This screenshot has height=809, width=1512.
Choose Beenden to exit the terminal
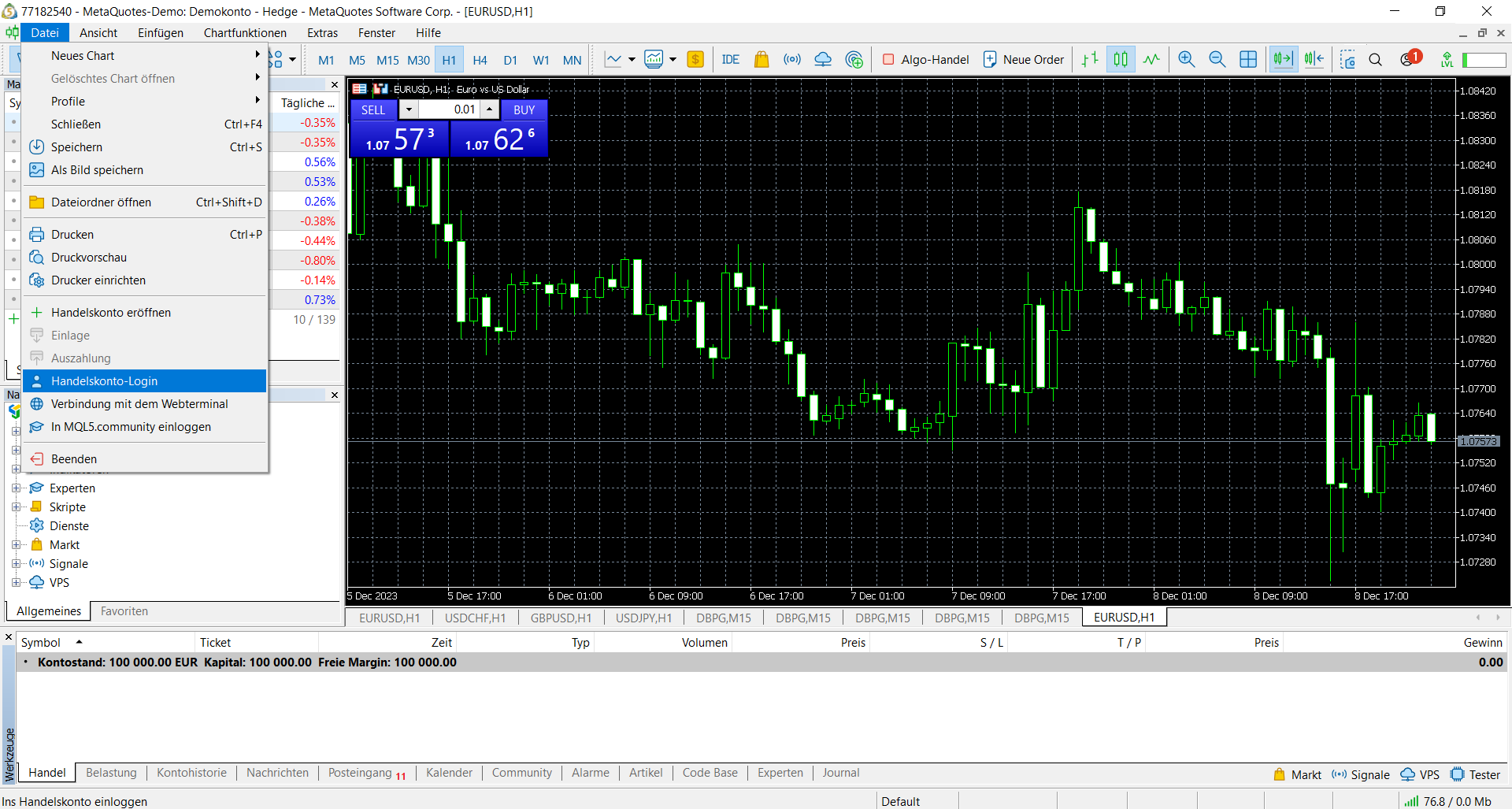pos(146,458)
